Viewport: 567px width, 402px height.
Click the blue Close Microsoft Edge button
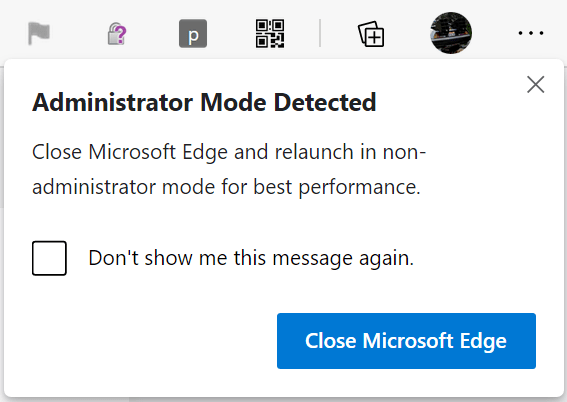click(x=406, y=341)
